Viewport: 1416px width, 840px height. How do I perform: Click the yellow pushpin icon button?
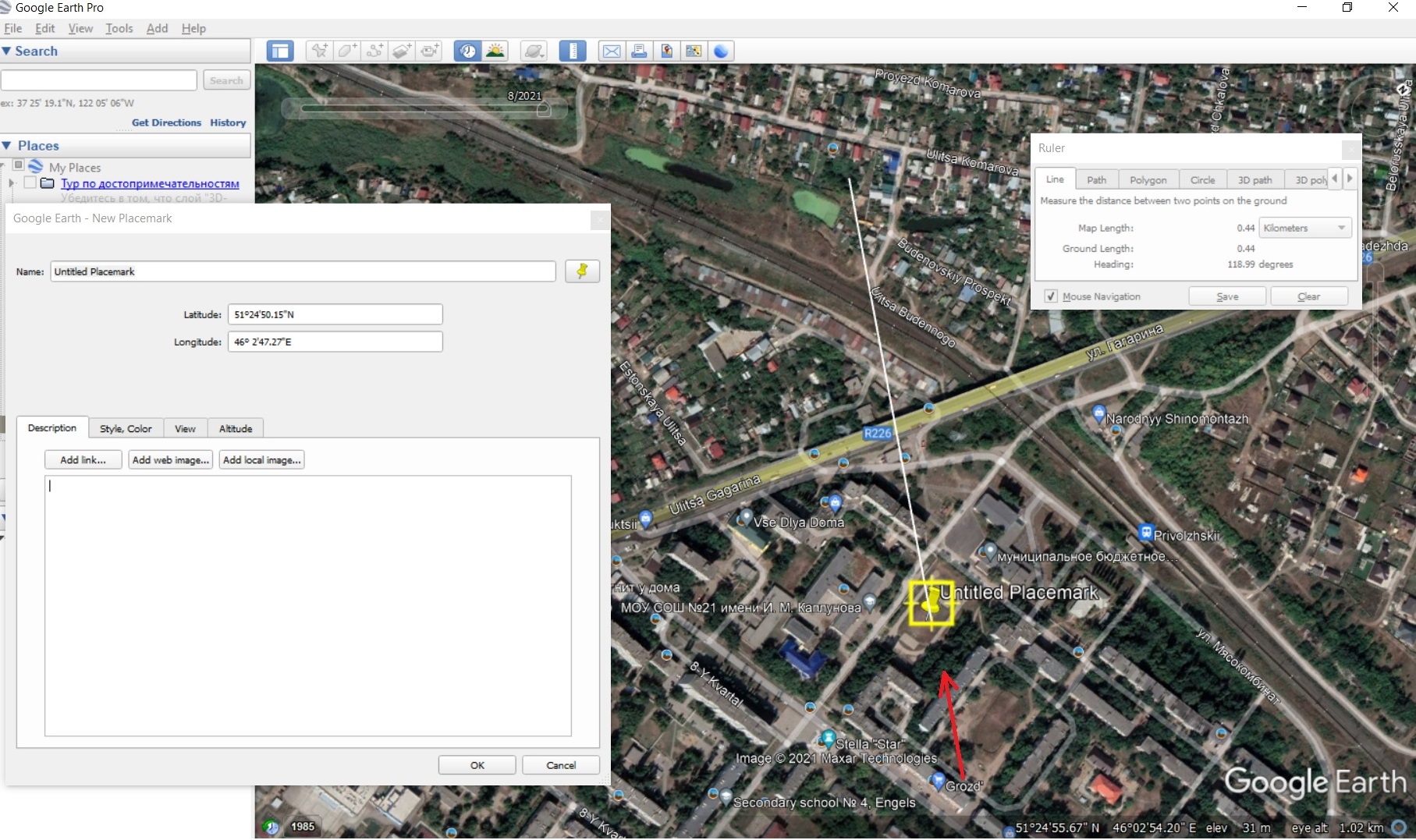[x=582, y=271]
